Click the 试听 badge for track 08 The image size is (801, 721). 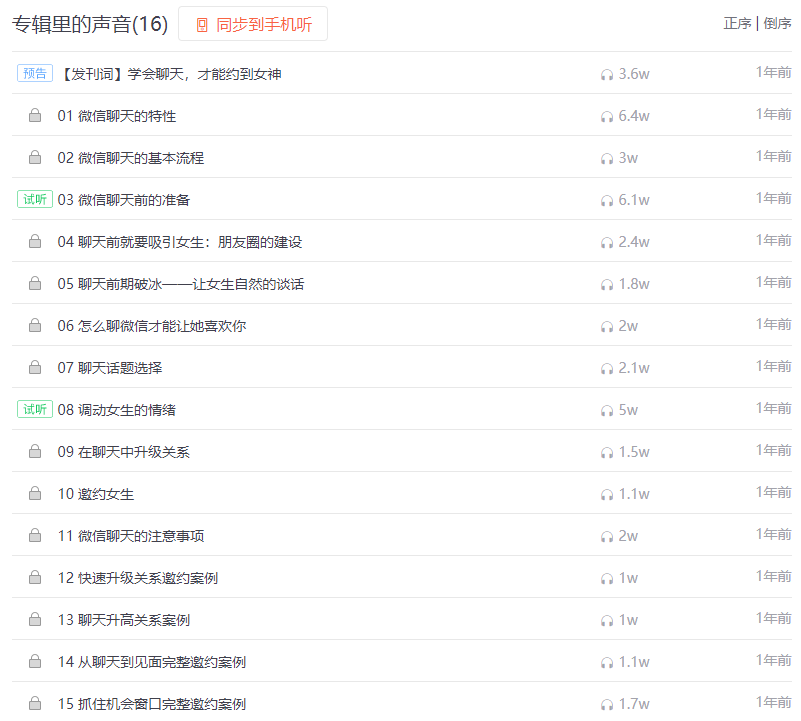point(35,409)
